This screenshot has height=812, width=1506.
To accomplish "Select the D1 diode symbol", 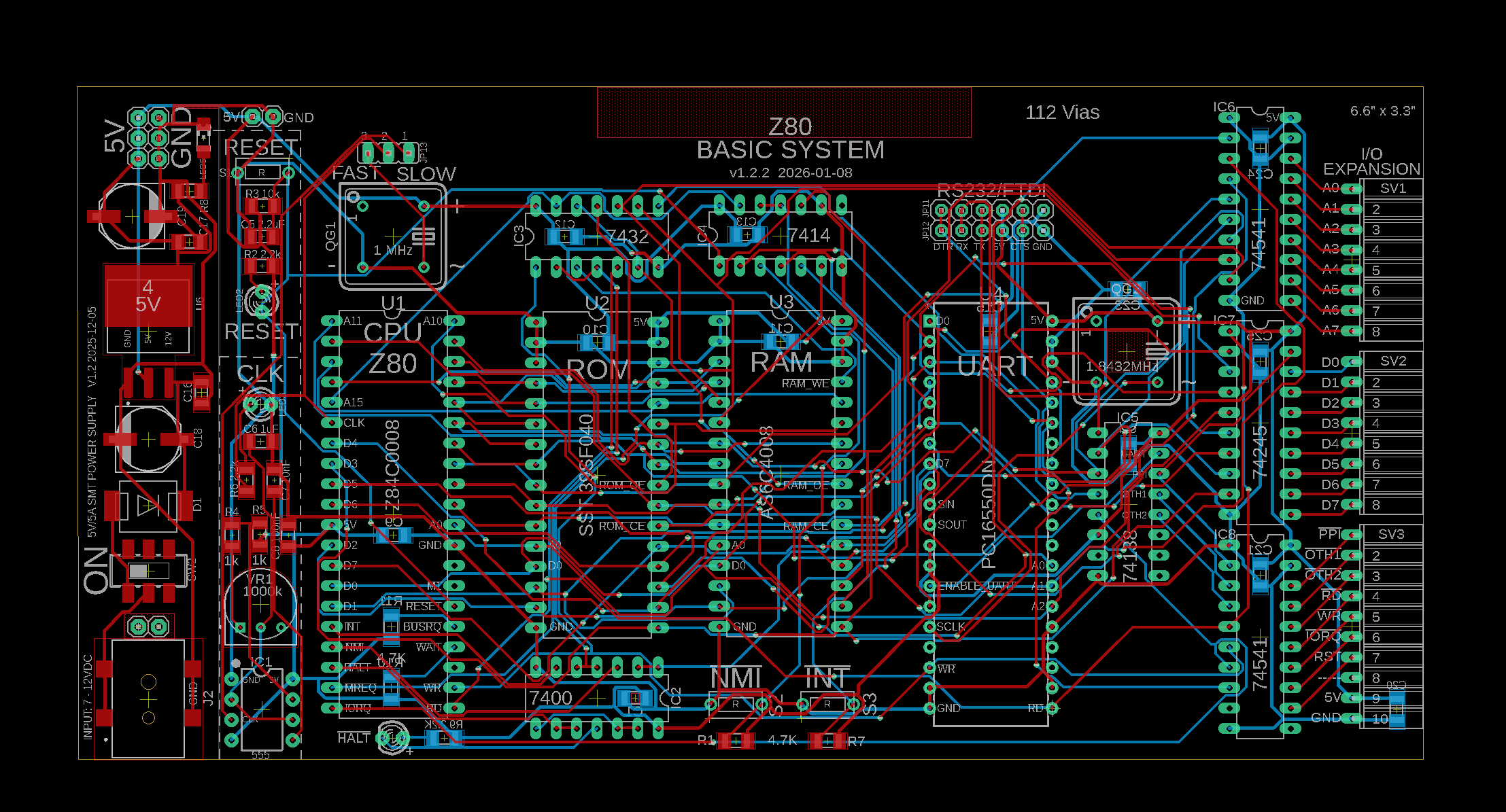I will tap(148, 506).
